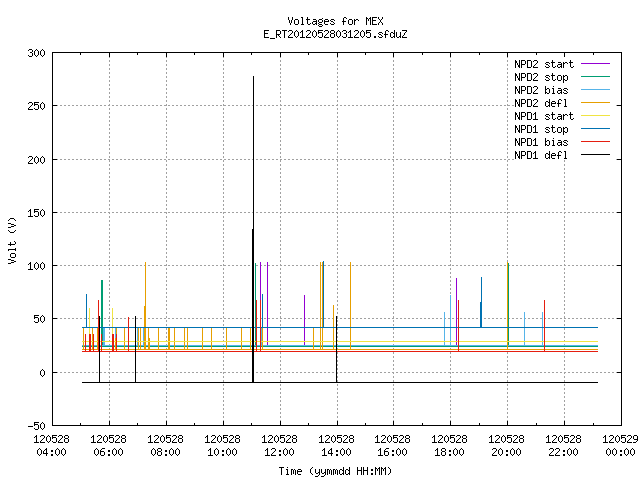This screenshot has width=640, height=480.
Task: Click the yellow NPD1 start legend line
Action: 596,116
